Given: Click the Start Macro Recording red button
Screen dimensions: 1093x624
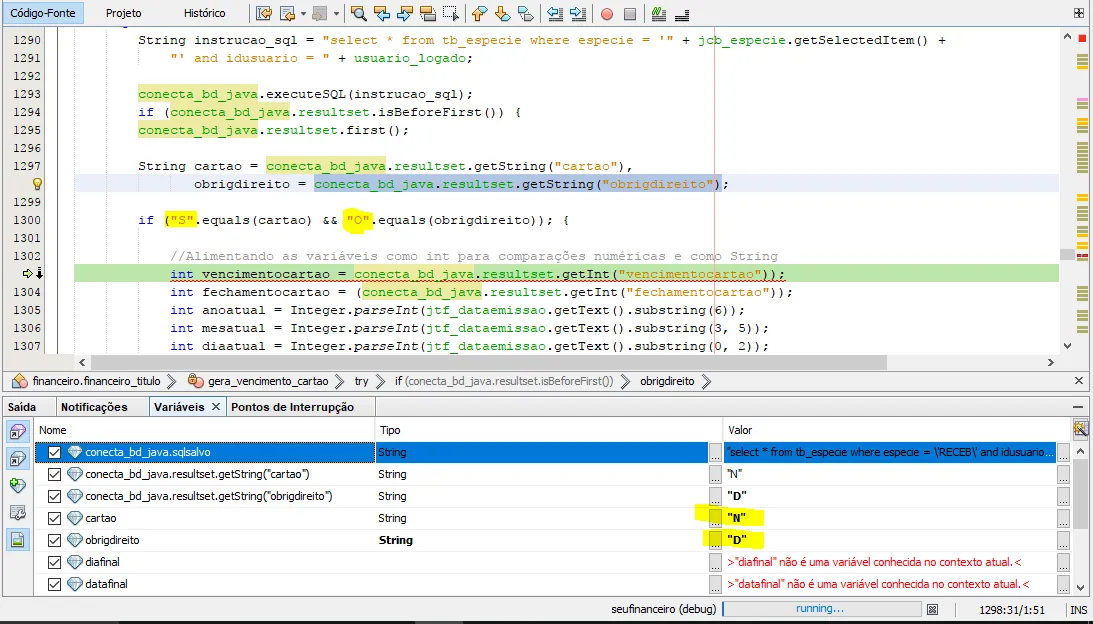Looking at the screenshot, I should point(606,14).
